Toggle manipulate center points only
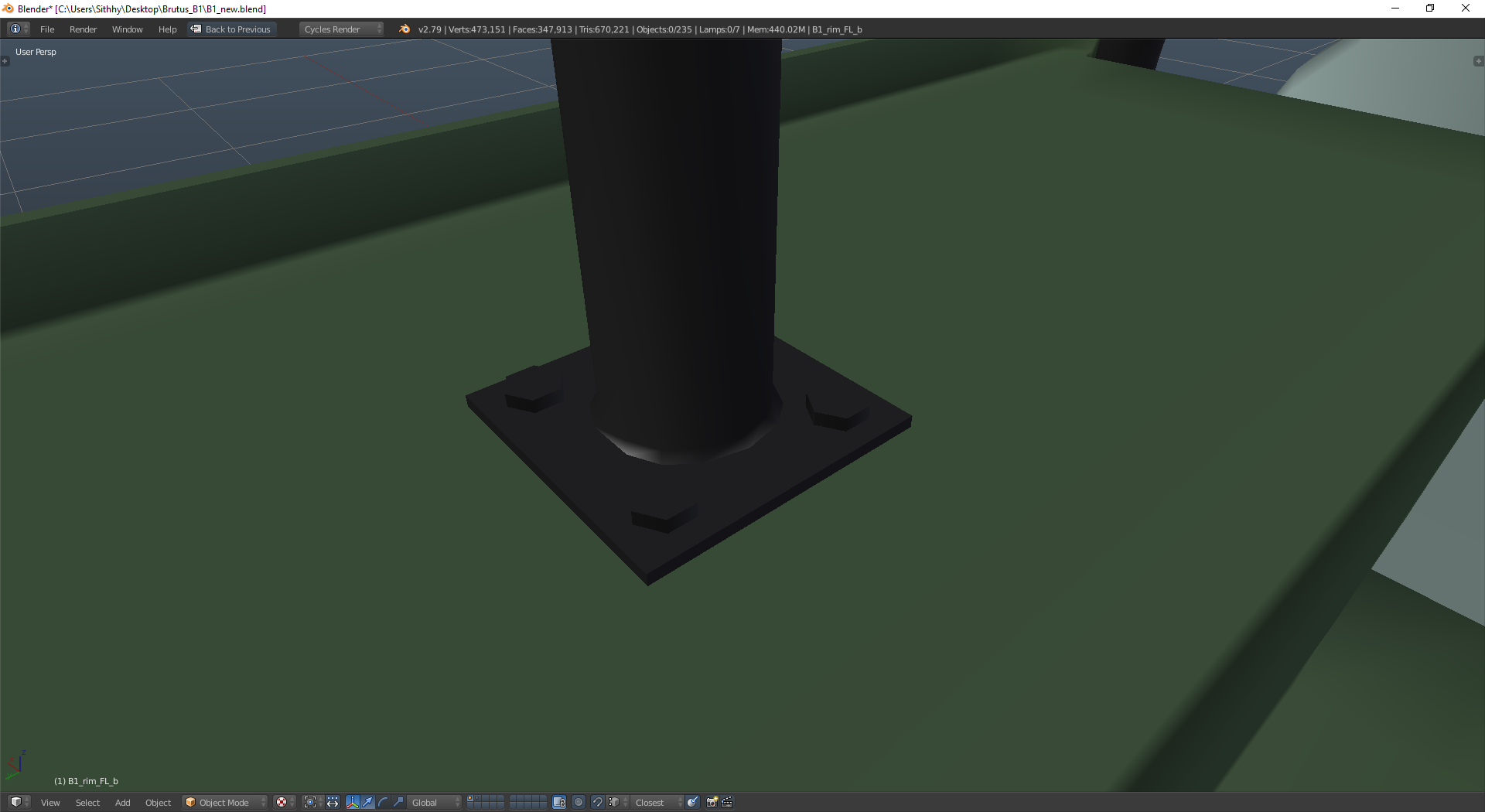The width and height of the screenshot is (1485, 812). [x=333, y=803]
